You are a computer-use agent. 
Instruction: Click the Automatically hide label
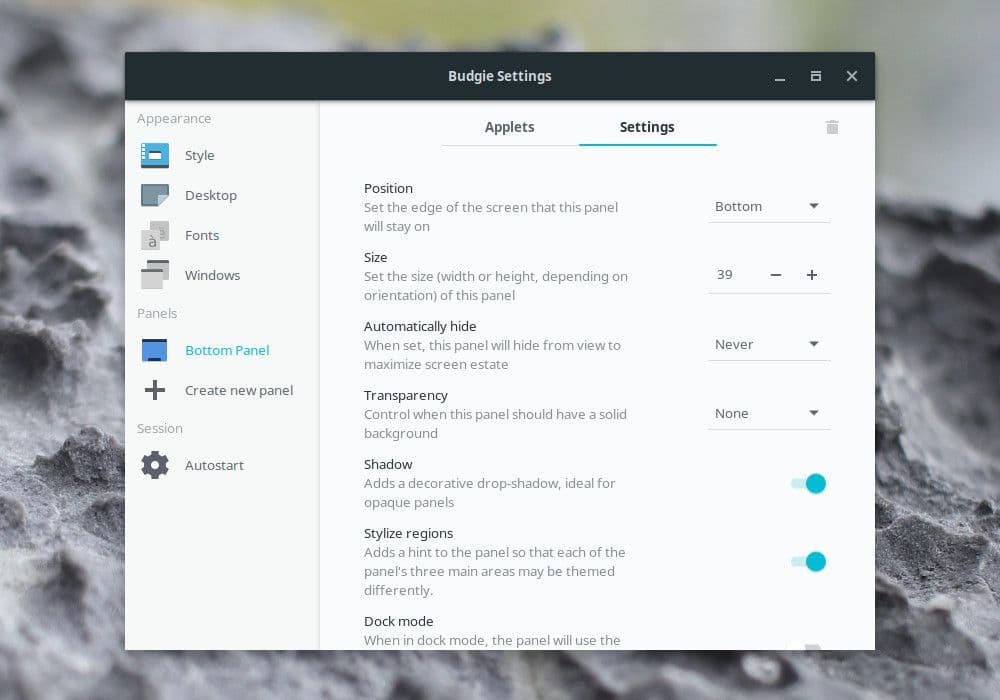coord(420,326)
